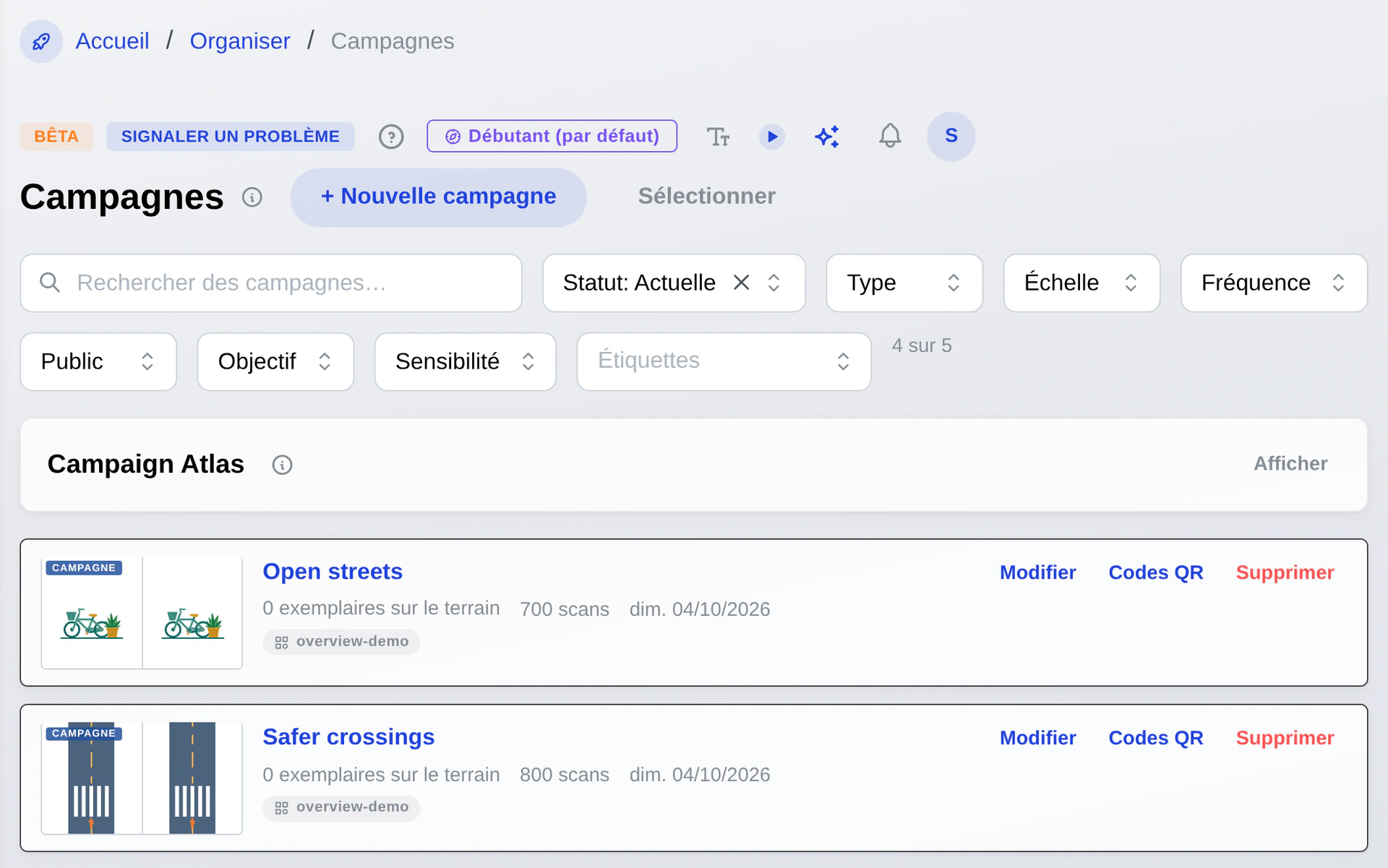Open the Échelle filter dropdown
Image resolution: width=1388 pixels, height=868 pixels.
1081,283
